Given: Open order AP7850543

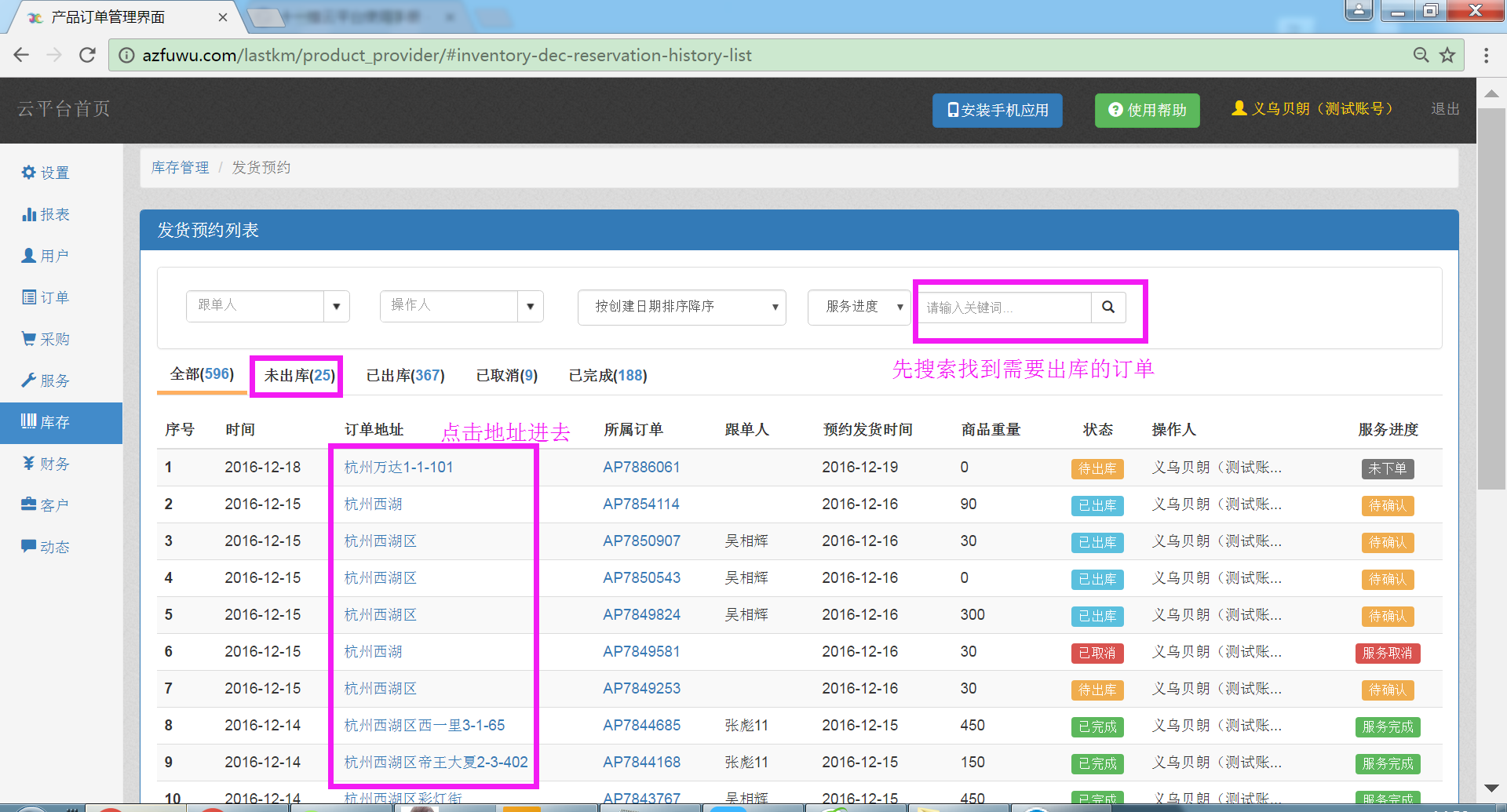Looking at the screenshot, I should pos(641,577).
